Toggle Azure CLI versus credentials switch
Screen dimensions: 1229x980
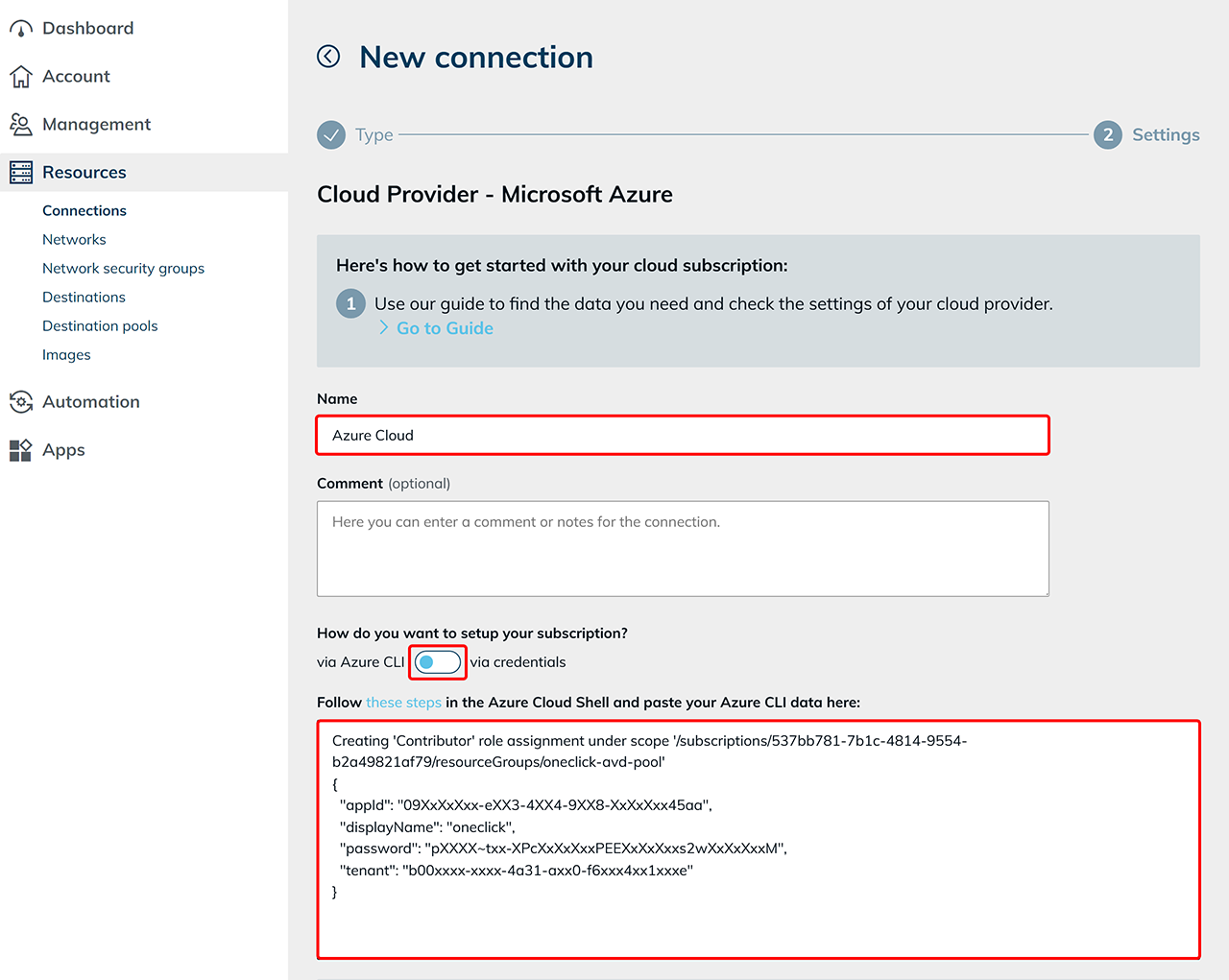point(438,662)
